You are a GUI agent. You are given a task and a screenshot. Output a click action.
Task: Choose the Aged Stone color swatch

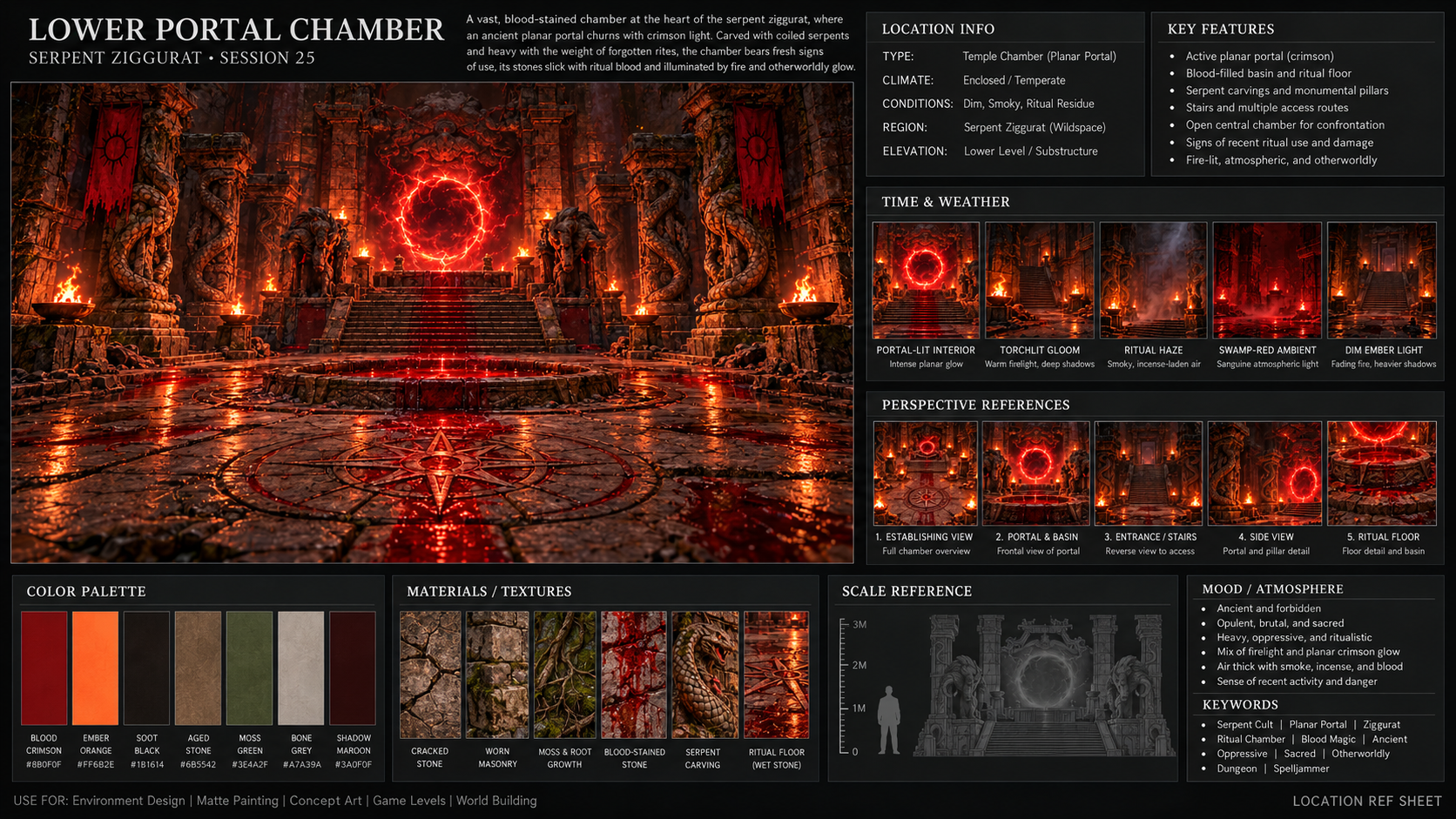pyautogui.click(x=198, y=668)
